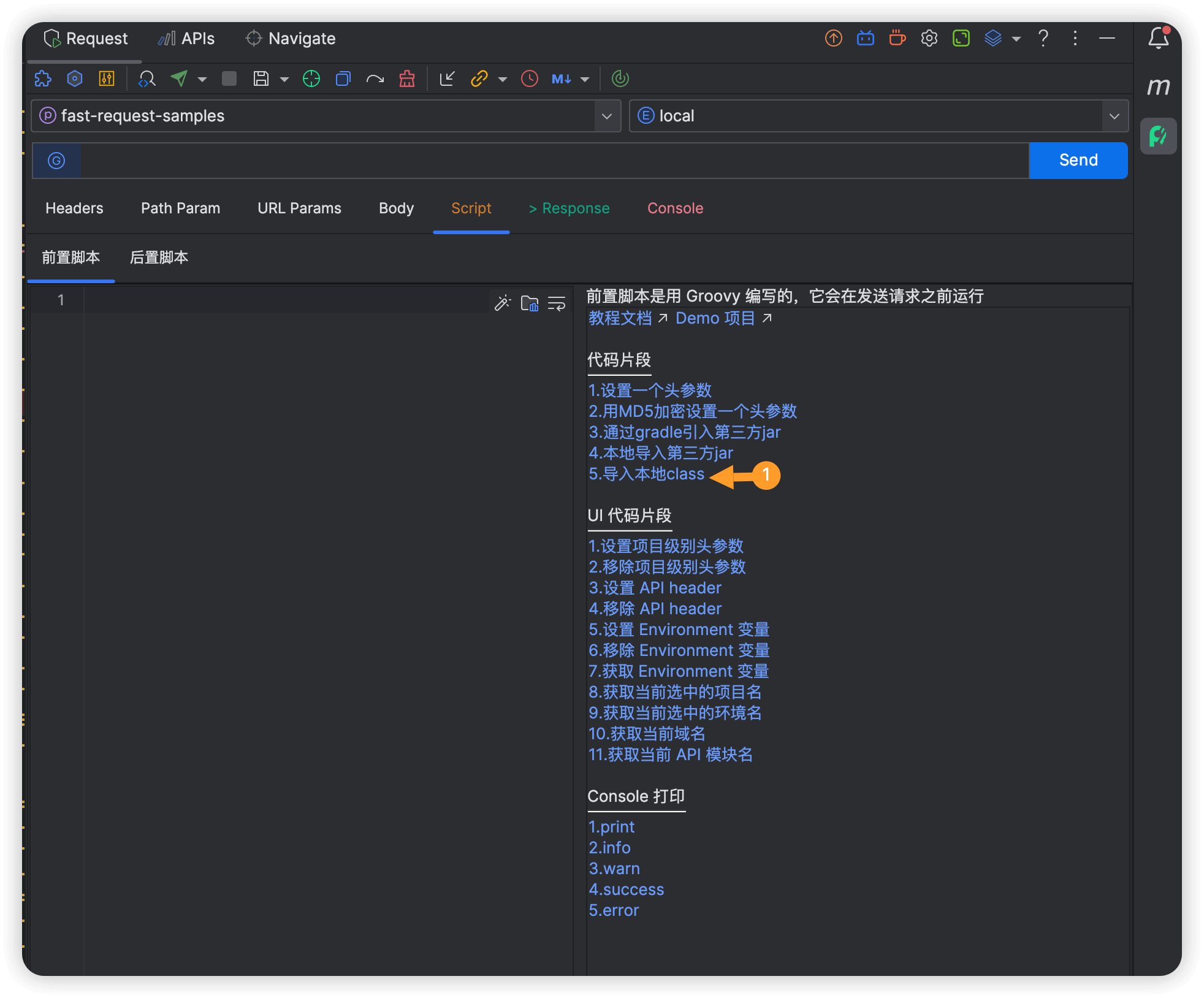The width and height of the screenshot is (1204, 998).
Task: Expand the layers icon dropdown arrow
Action: click(1016, 39)
